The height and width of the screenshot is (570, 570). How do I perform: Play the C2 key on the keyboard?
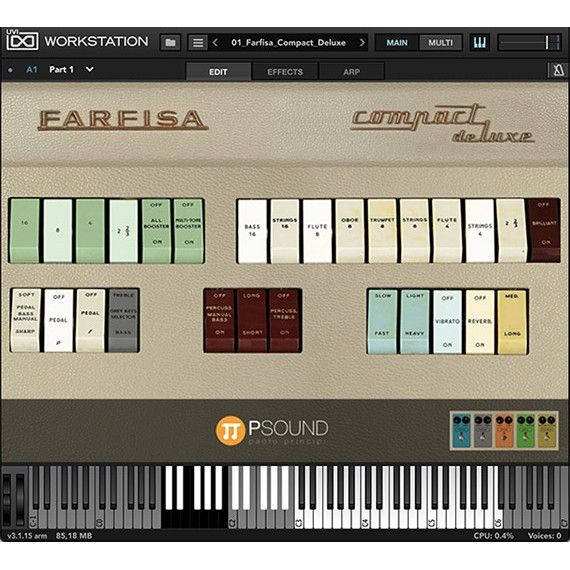(232, 519)
